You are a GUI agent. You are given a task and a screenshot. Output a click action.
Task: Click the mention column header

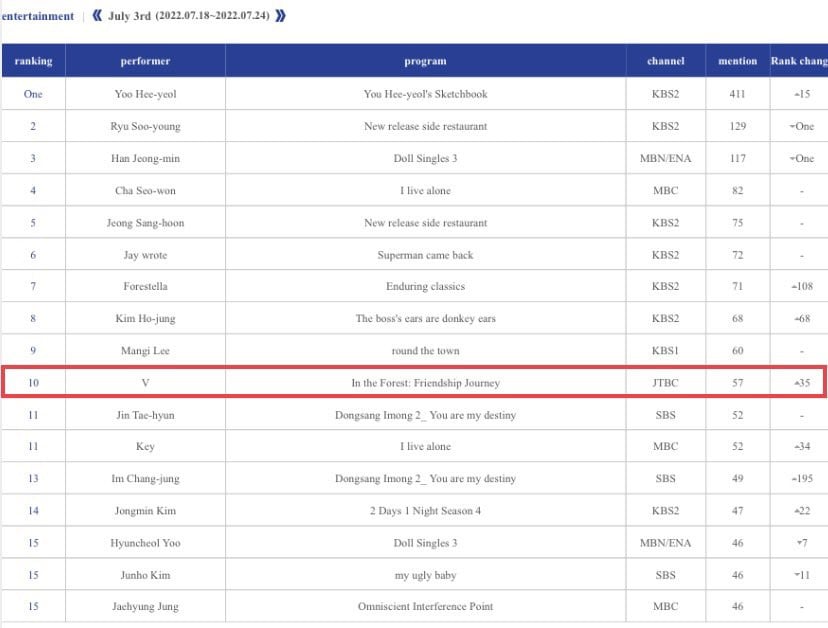pos(738,61)
